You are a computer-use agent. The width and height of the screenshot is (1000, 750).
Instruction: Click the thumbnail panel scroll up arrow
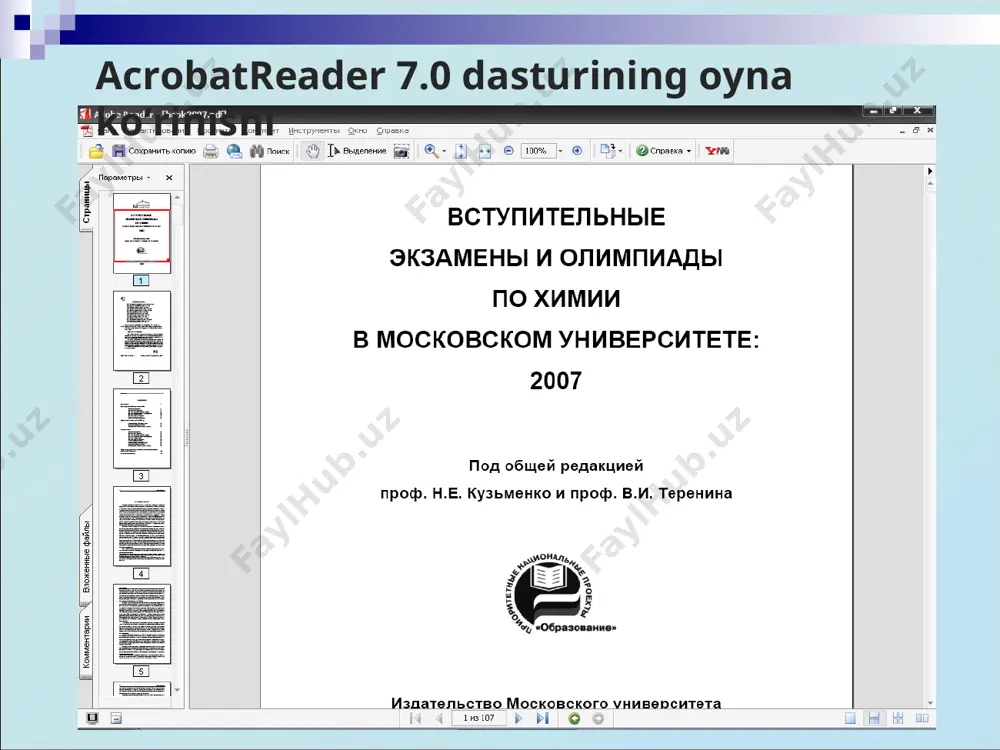177,198
